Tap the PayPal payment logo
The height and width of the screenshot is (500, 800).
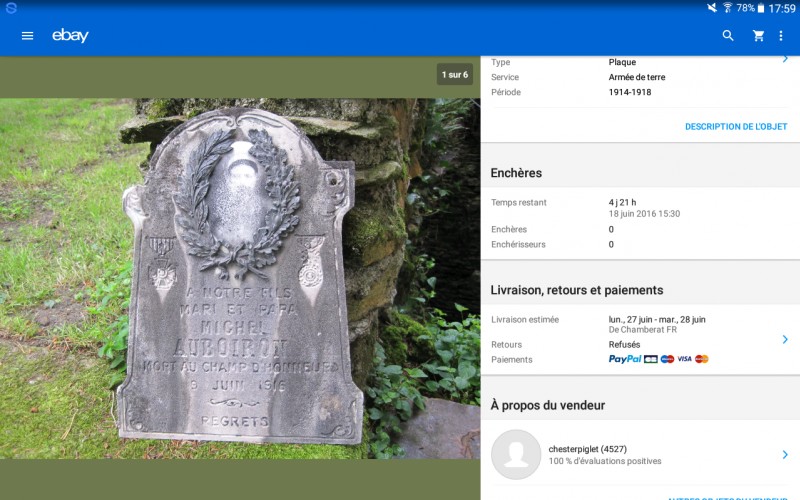[x=624, y=359]
